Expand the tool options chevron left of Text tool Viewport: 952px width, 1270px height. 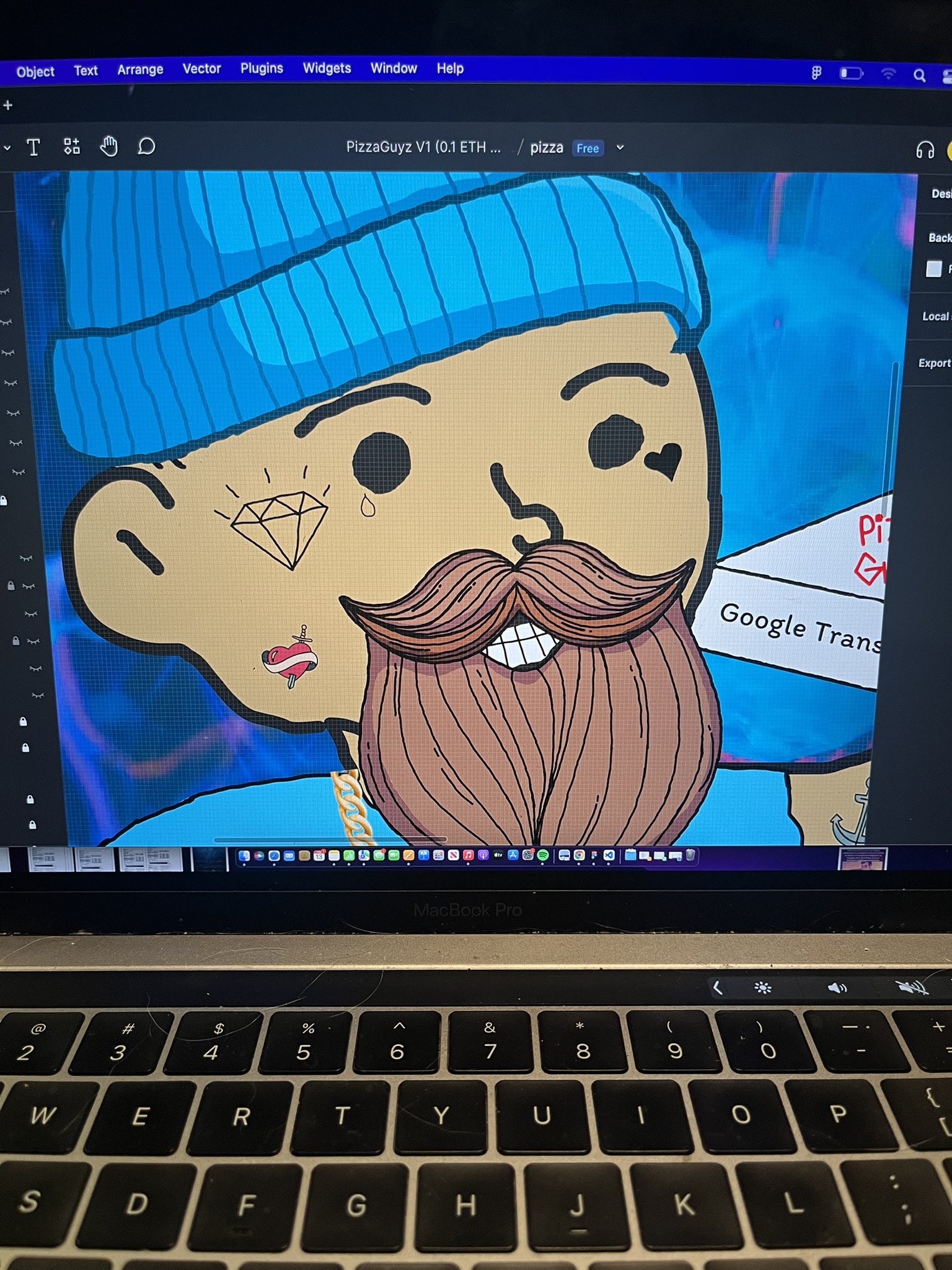point(7,148)
